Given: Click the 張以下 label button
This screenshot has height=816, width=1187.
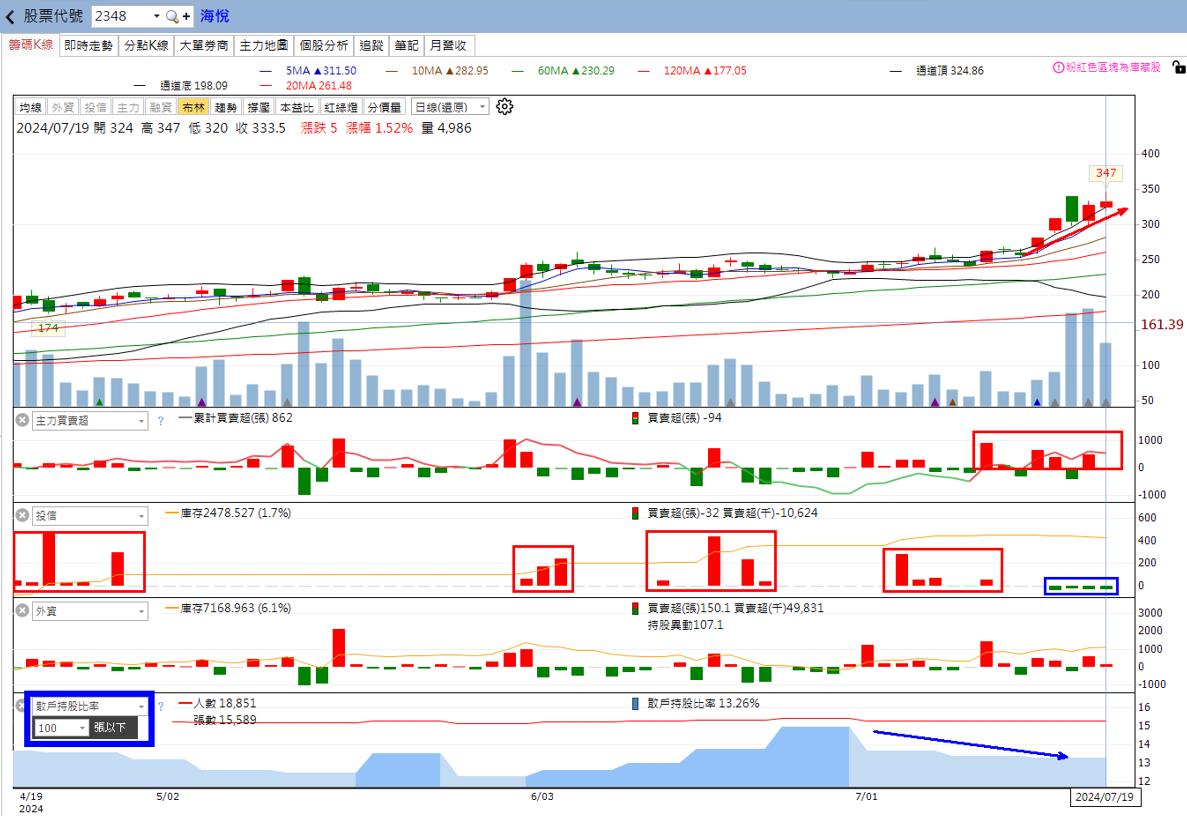Looking at the screenshot, I should 114,727.
